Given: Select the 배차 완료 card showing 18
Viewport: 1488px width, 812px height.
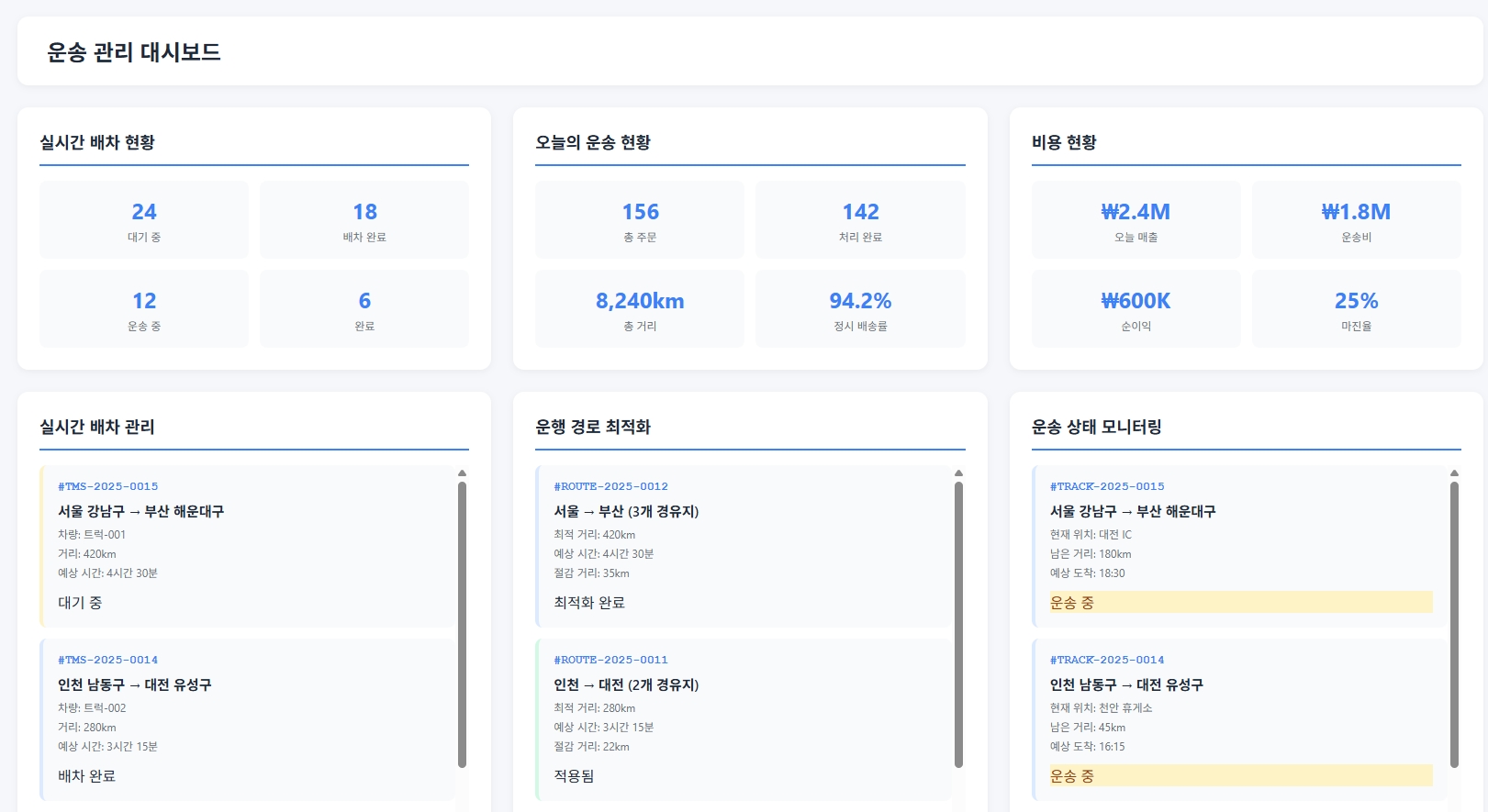Looking at the screenshot, I should 364,220.
